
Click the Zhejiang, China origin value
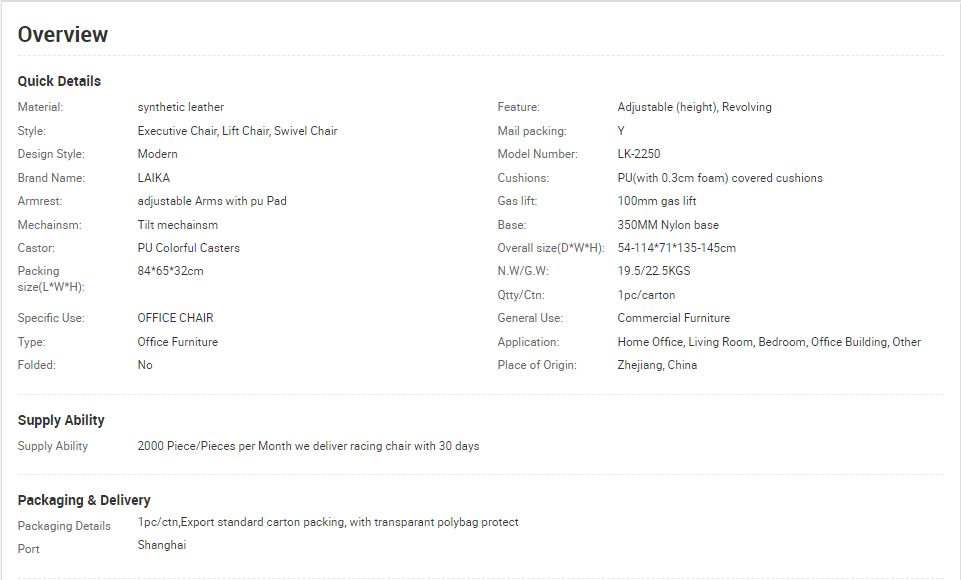coord(657,365)
